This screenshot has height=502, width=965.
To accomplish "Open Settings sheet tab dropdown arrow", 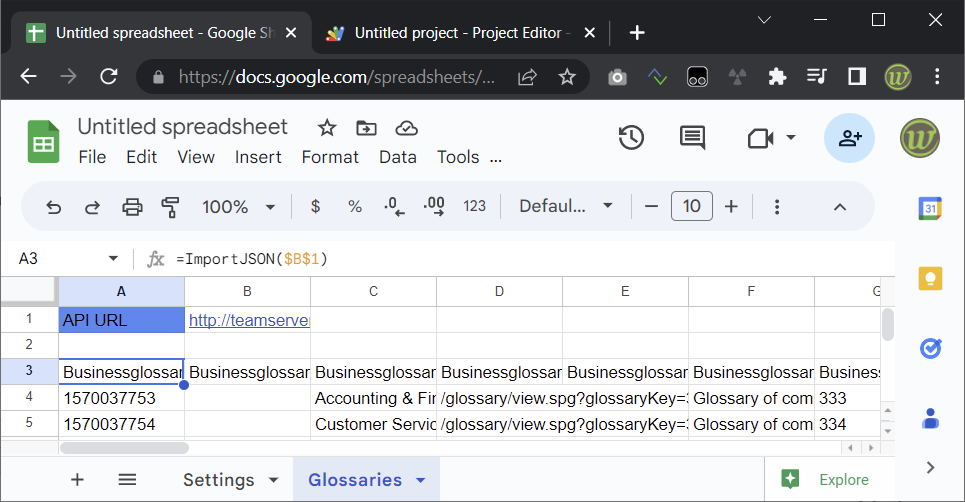I will tap(274, 480).
